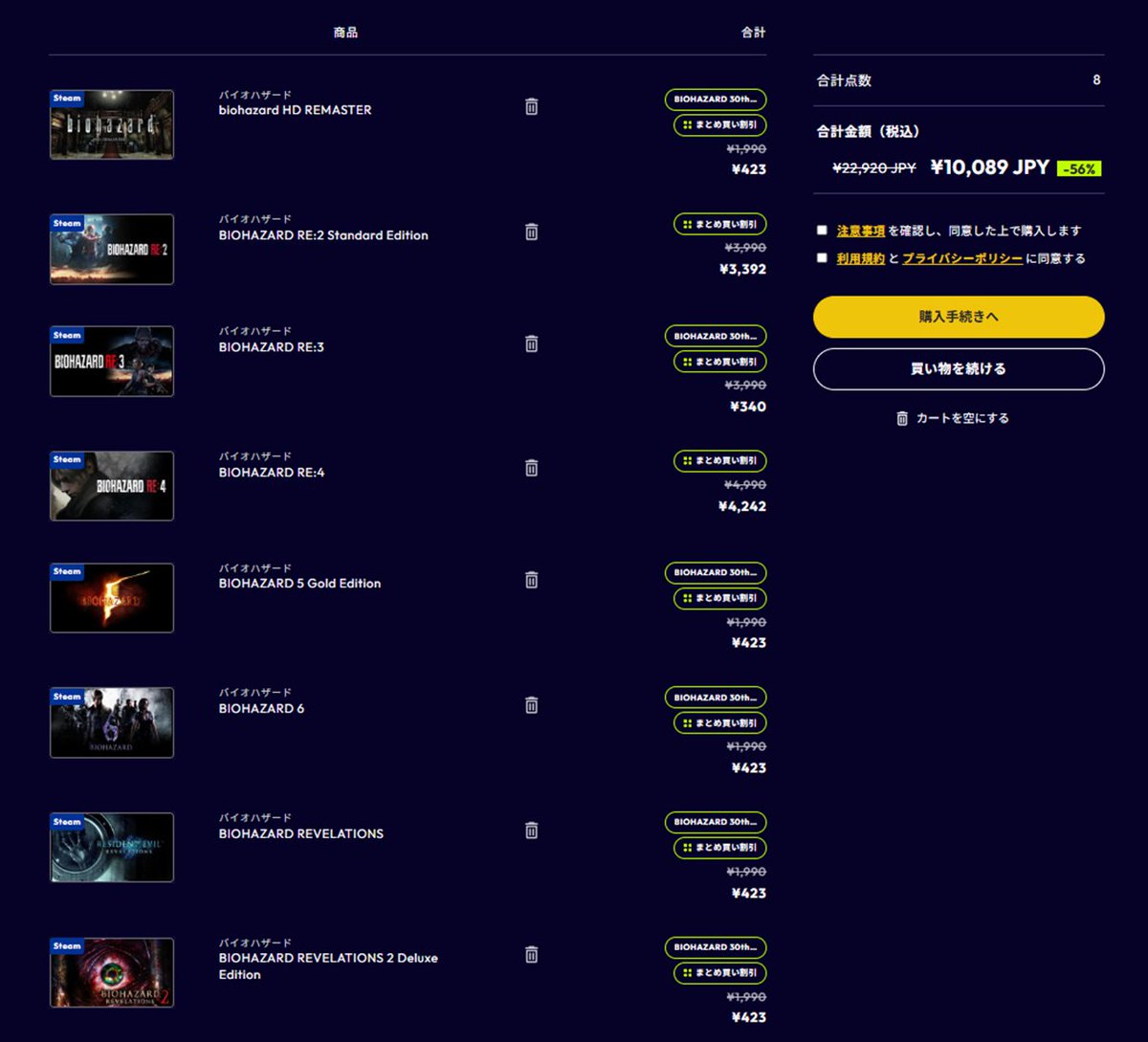This screenshot has width=1148, height=1042.
Task: Delete BIOHAZARD 5 Gold Edition via trash icon
Action: pyautogui.click(x=532, y=580)
